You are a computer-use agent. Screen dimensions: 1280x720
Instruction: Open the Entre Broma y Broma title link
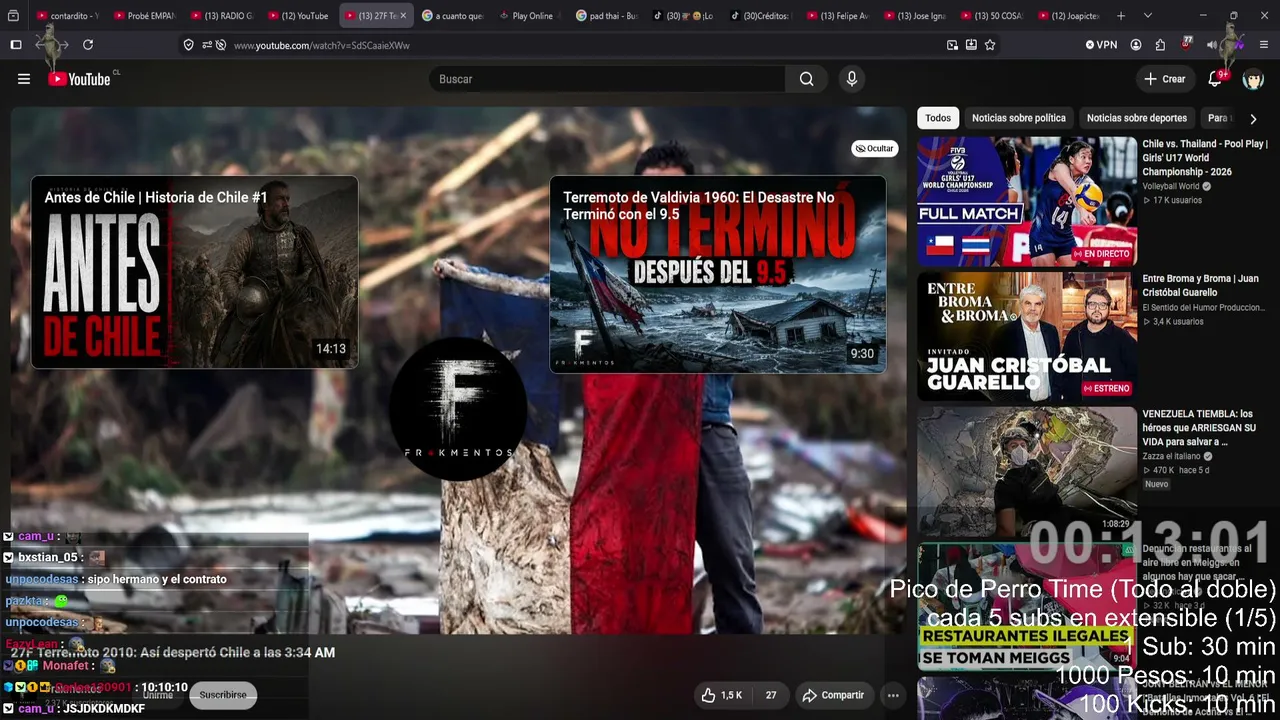tap(1201, 285)
